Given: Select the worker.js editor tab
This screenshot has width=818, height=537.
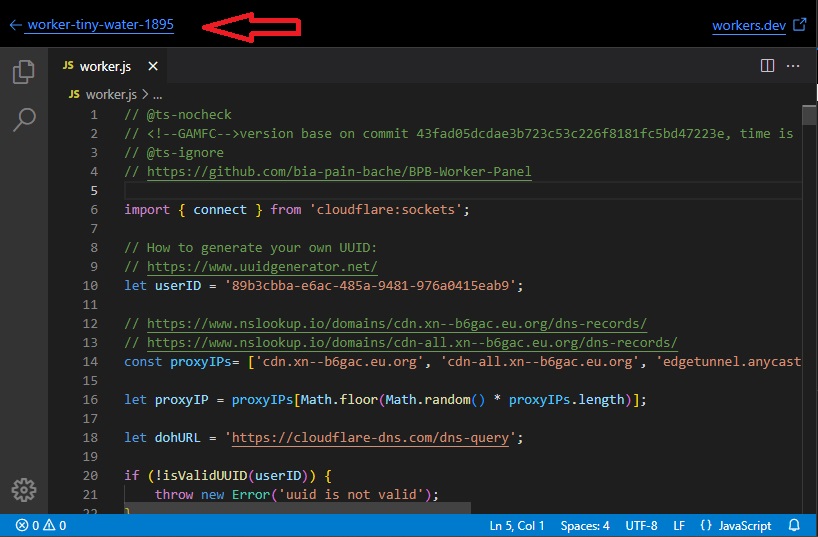Looking at the screenshot, I should tap(105, 66).
